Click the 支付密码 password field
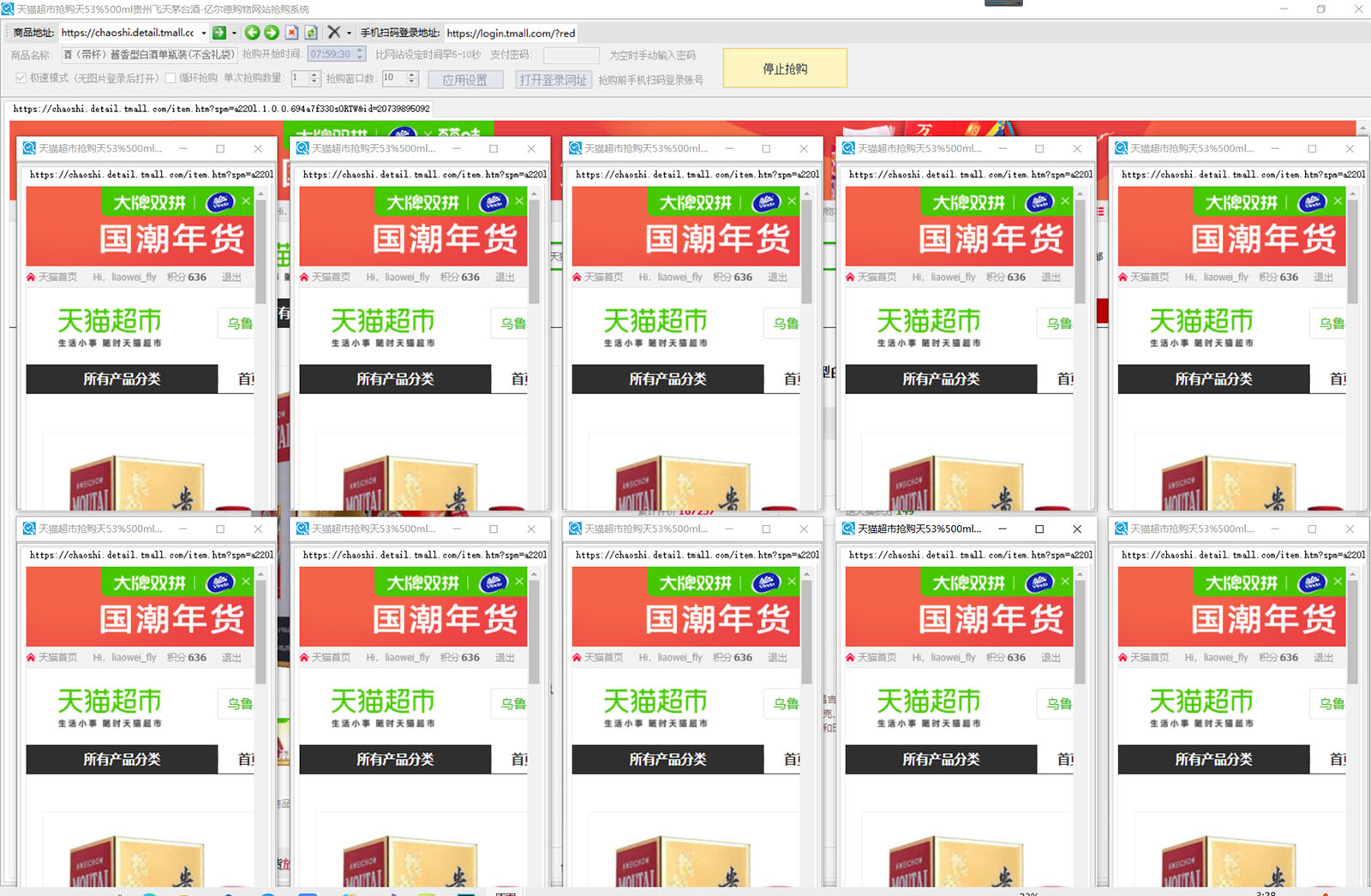 [x=571, y=55]
